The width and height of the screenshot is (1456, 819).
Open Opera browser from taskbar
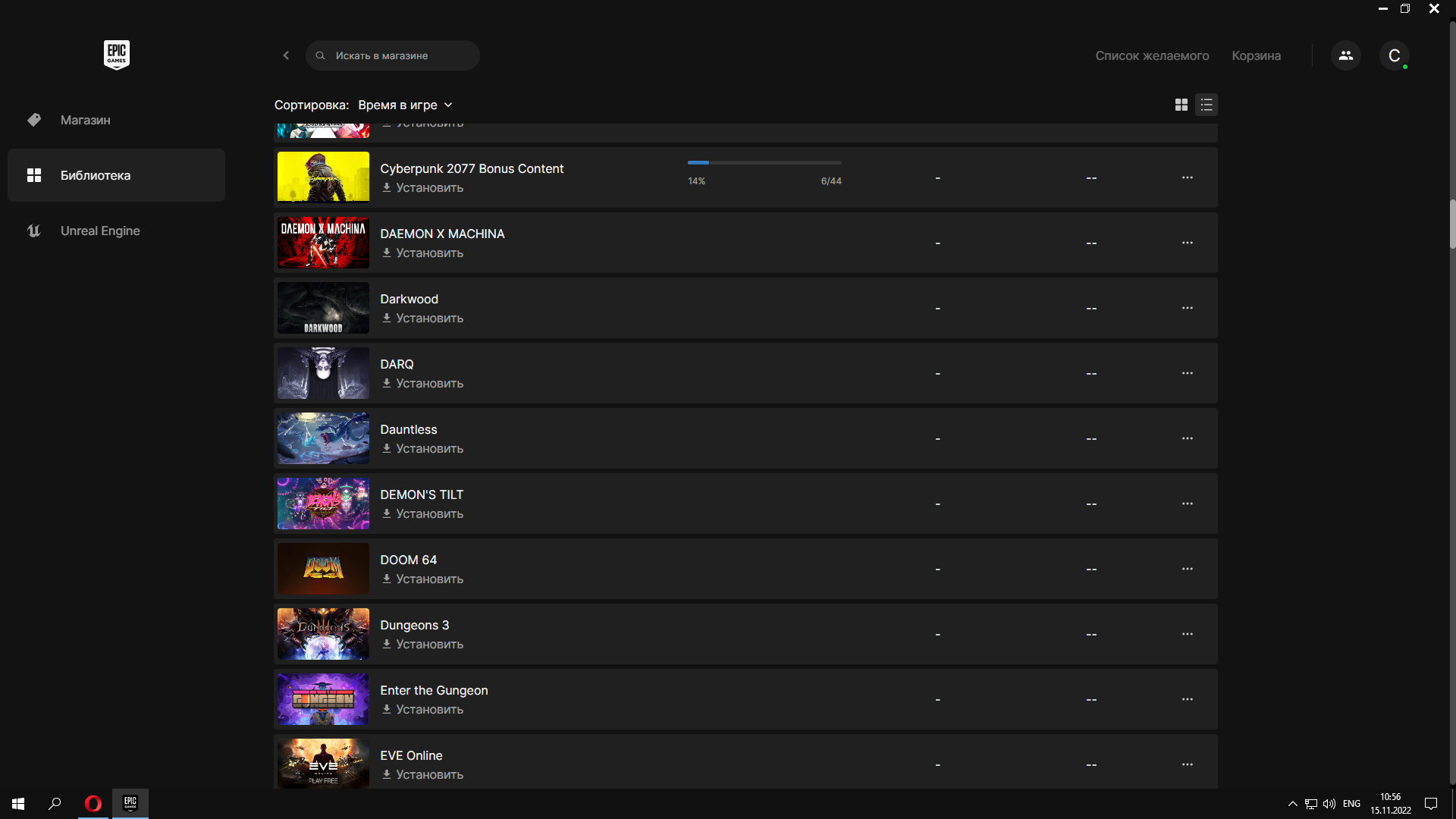[x=93, y=804]
